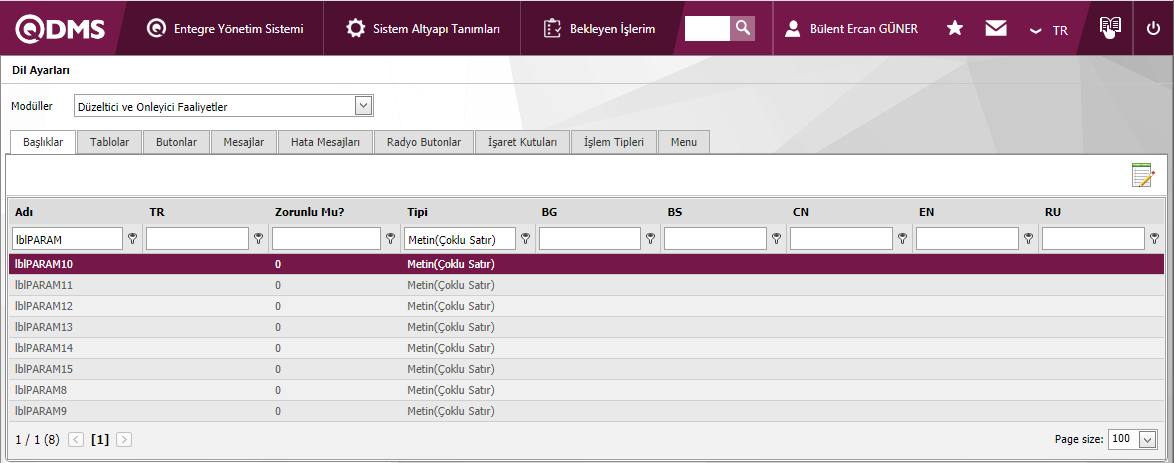This screenshot has height=463, width=1174.
Task: Switch to the Hata Mesajları tab
Action: click(325, 142)
